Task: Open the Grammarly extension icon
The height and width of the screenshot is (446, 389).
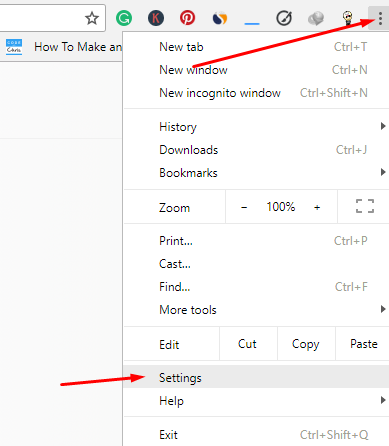Action: 124,18
